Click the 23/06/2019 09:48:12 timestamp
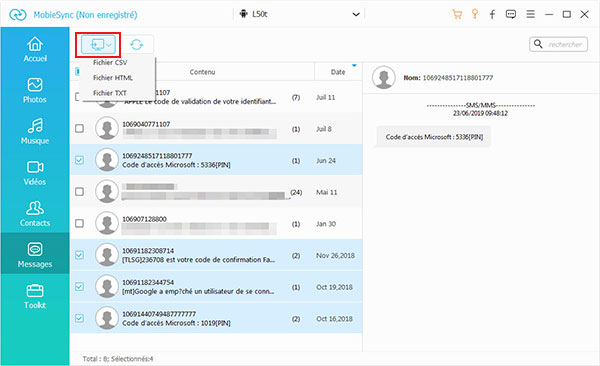Viewport: 600px width, 366px height. coord(480,113)
